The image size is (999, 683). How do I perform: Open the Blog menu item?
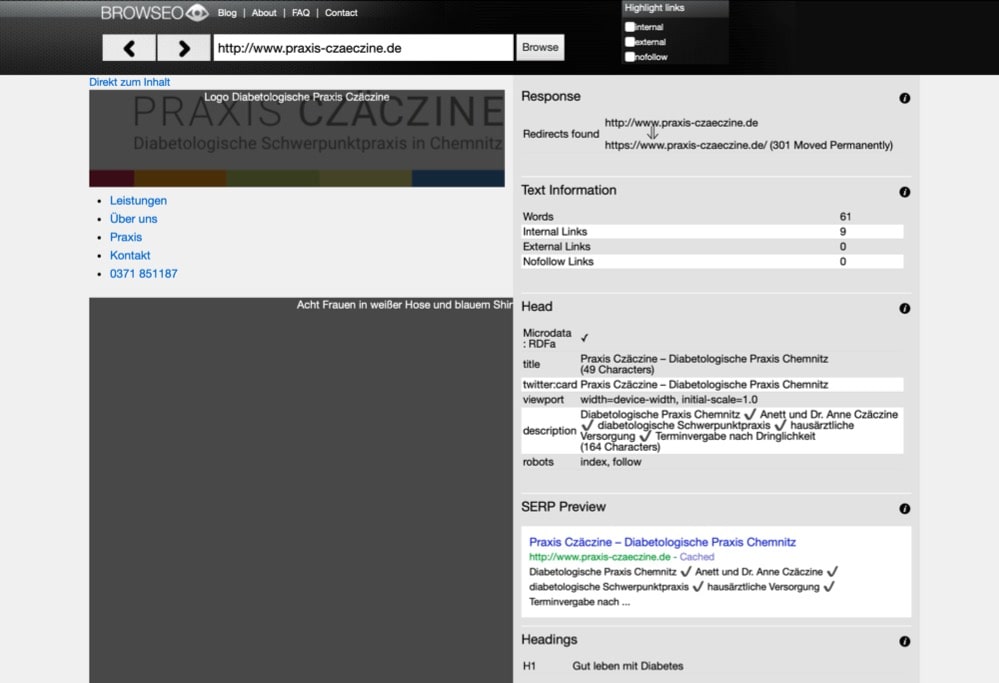pyautogui.click(x=227, y=13)
